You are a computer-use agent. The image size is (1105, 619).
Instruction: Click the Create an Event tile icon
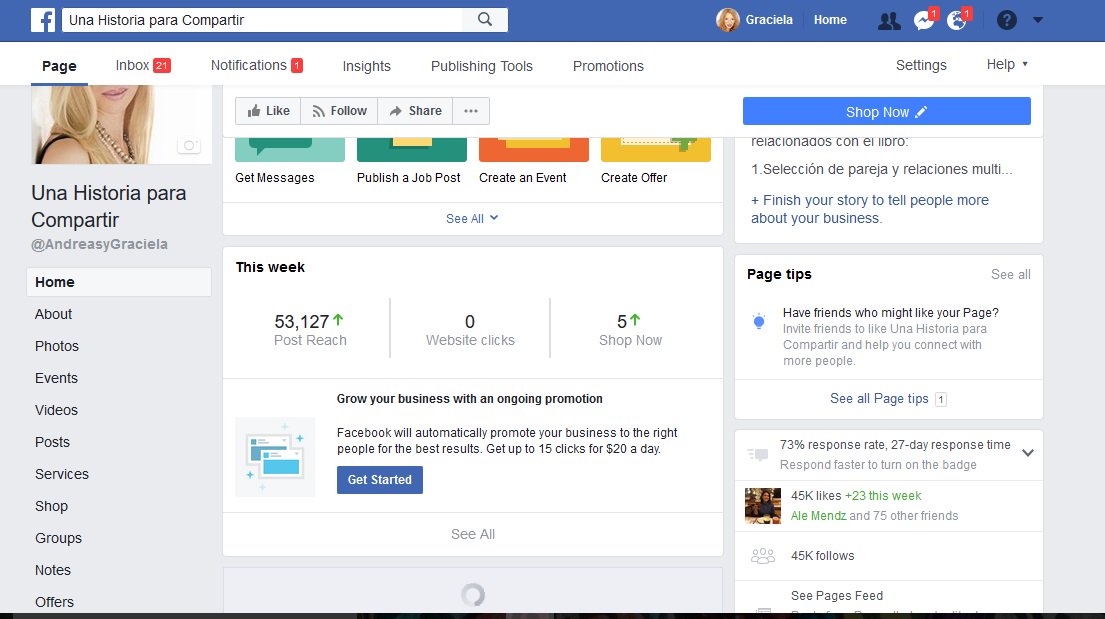[x=533, y=149]
